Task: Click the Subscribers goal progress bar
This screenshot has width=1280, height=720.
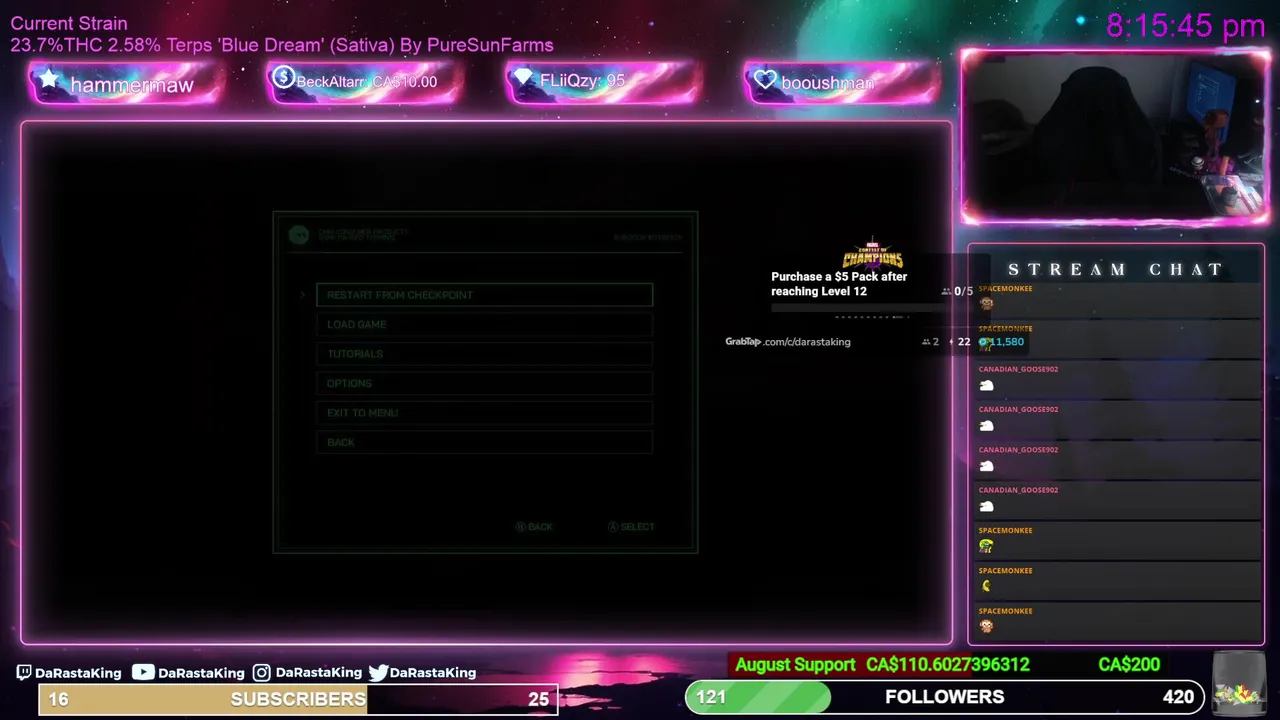Action: point(298,699)
